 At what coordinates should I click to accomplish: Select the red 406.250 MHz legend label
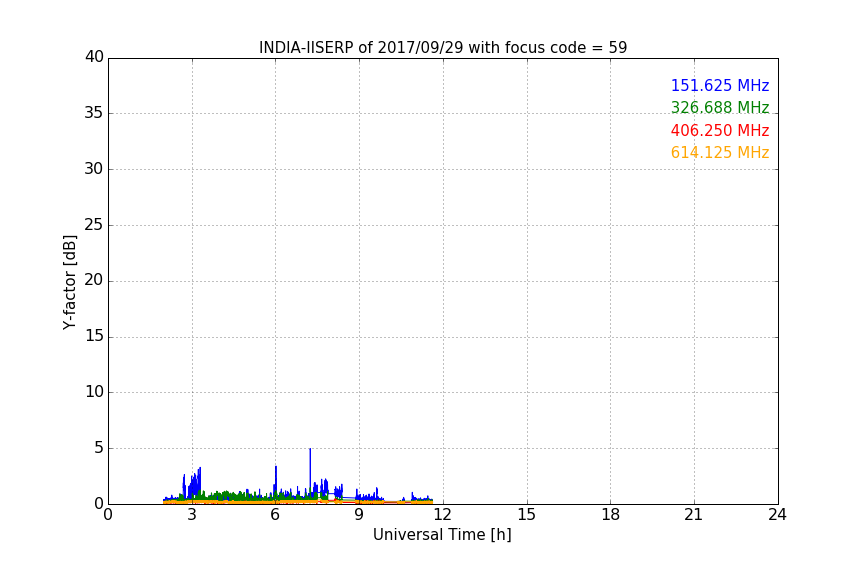click(x=720, y=130)
